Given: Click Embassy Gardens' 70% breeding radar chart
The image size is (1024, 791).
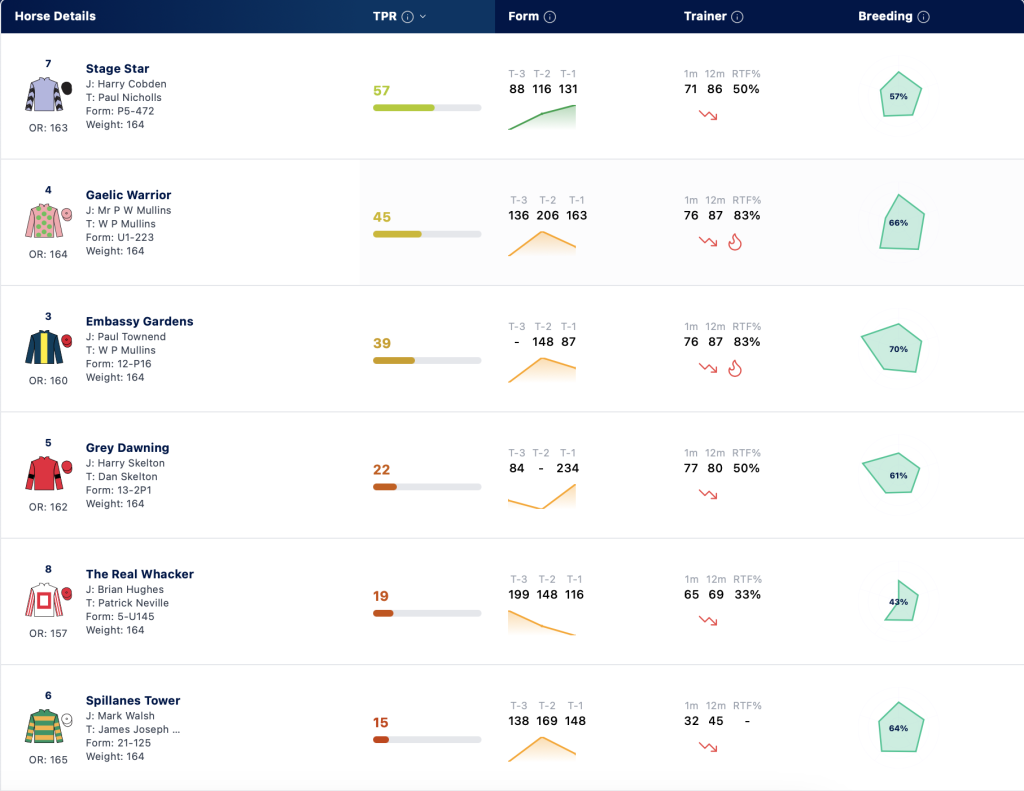Looking at the screenshot, I should point(892,348).
